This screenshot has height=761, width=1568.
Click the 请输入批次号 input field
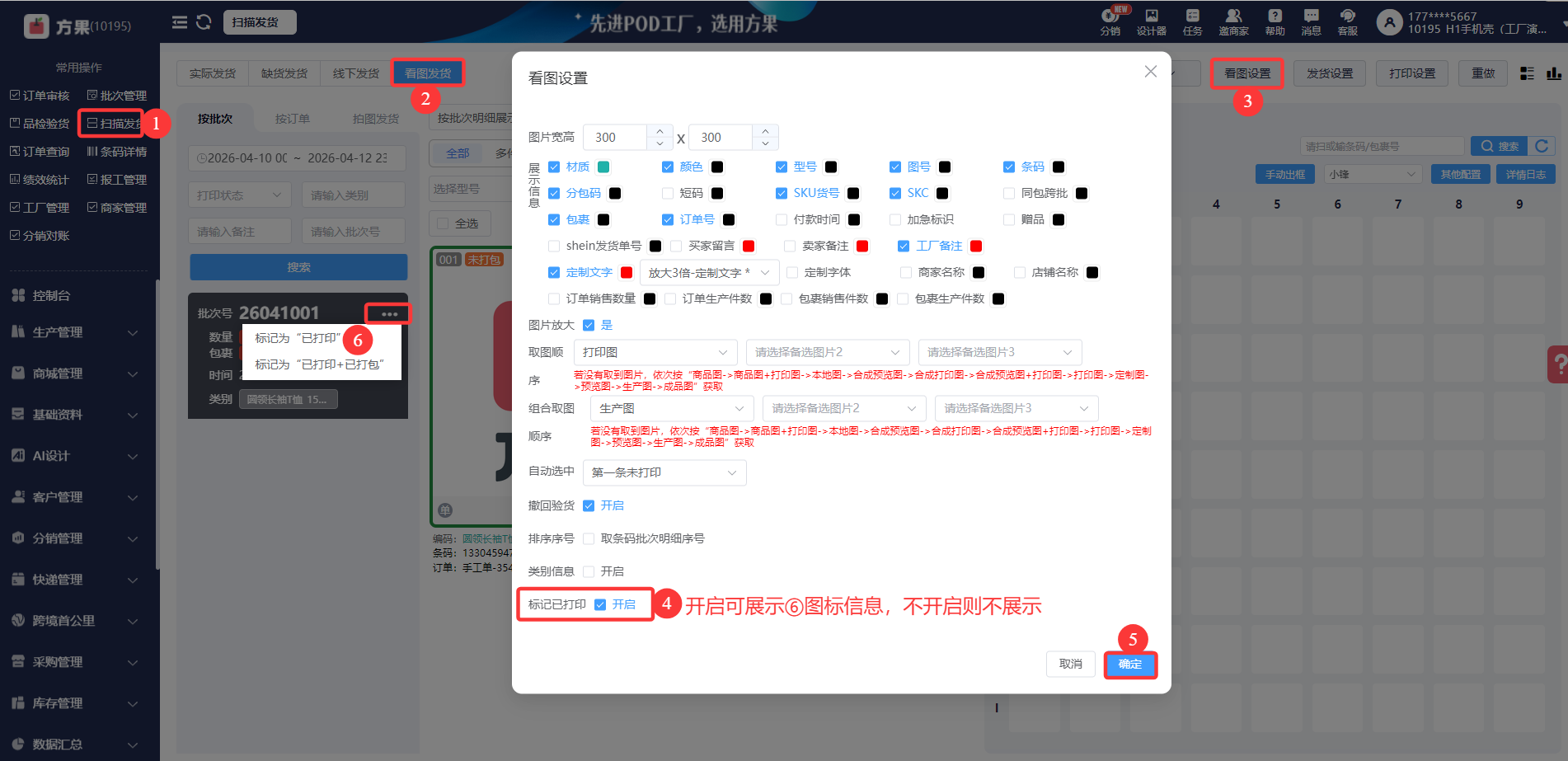(x=354, y=230)
